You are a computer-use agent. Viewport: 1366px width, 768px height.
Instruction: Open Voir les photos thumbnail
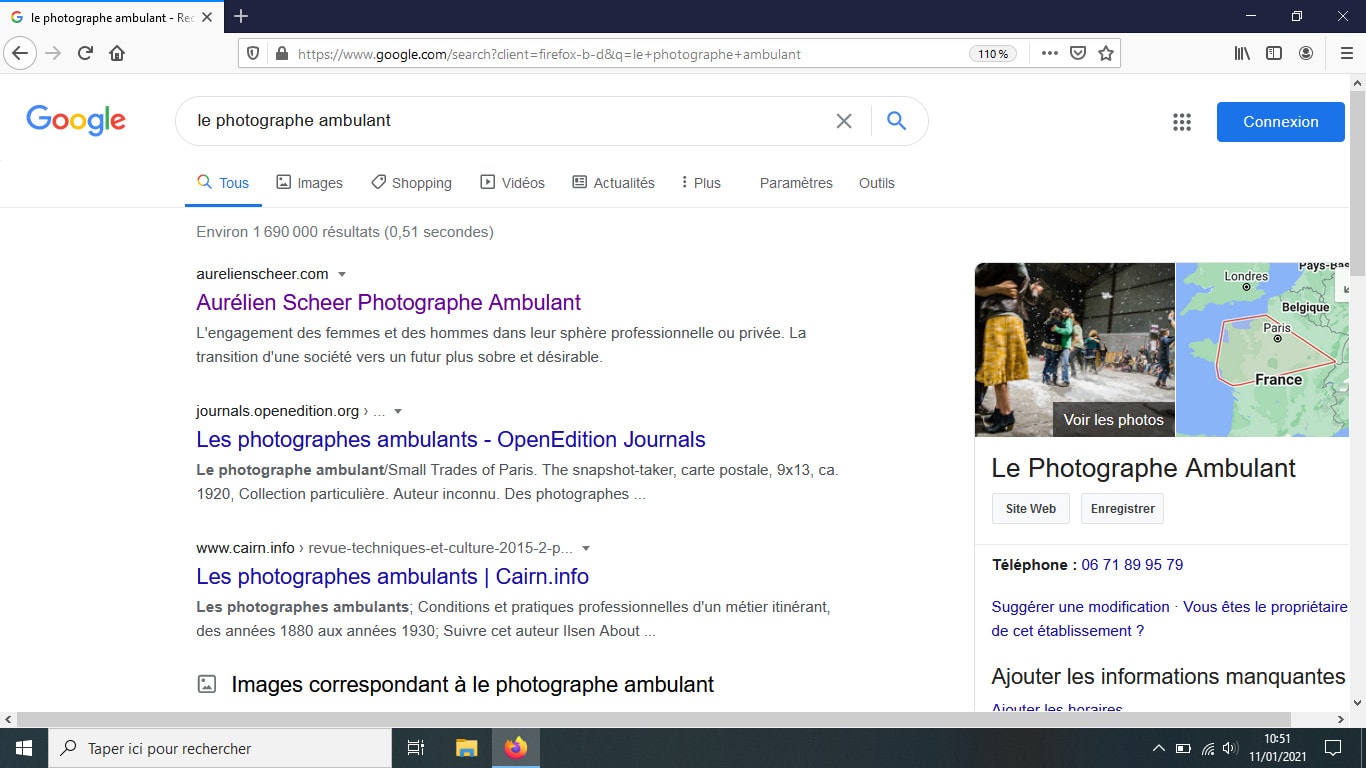[1113, 420]
